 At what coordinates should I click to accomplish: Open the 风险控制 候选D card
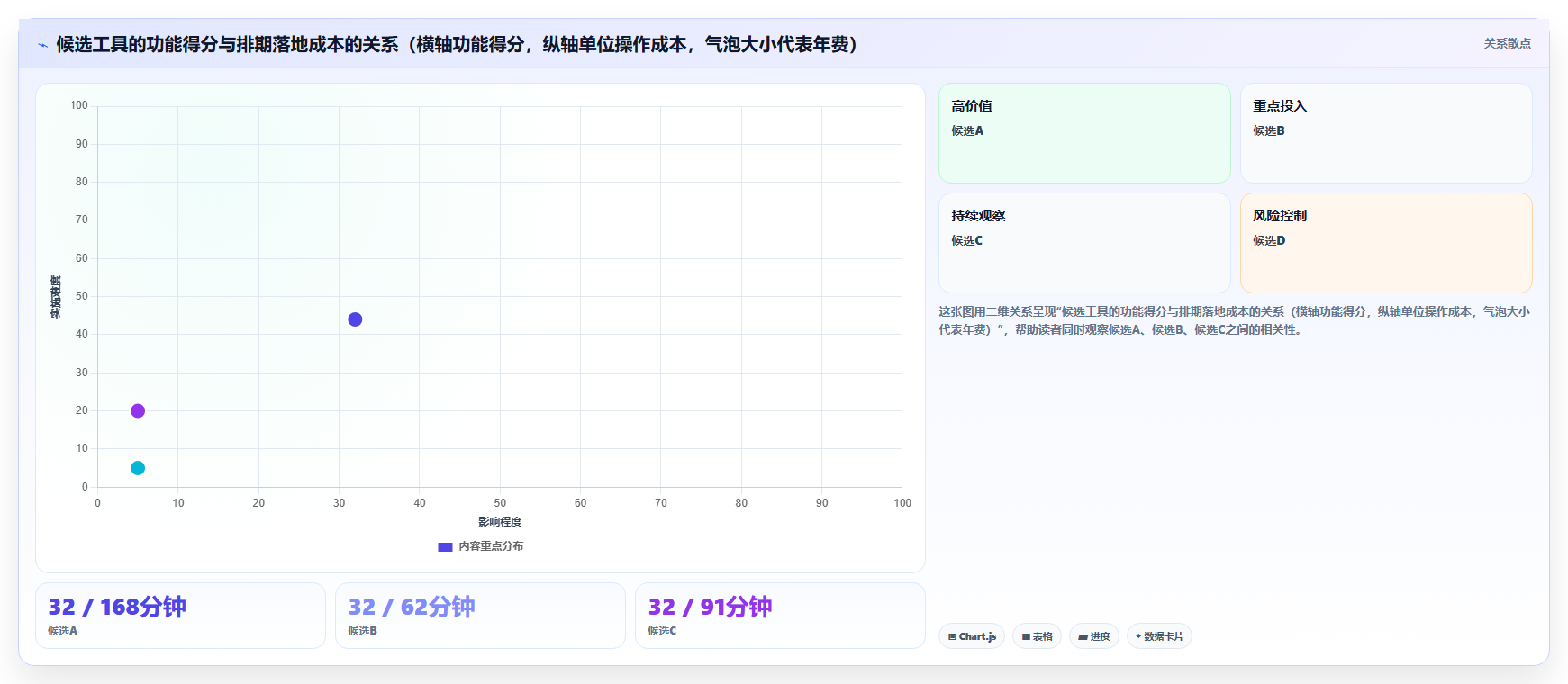point(1386,243)
